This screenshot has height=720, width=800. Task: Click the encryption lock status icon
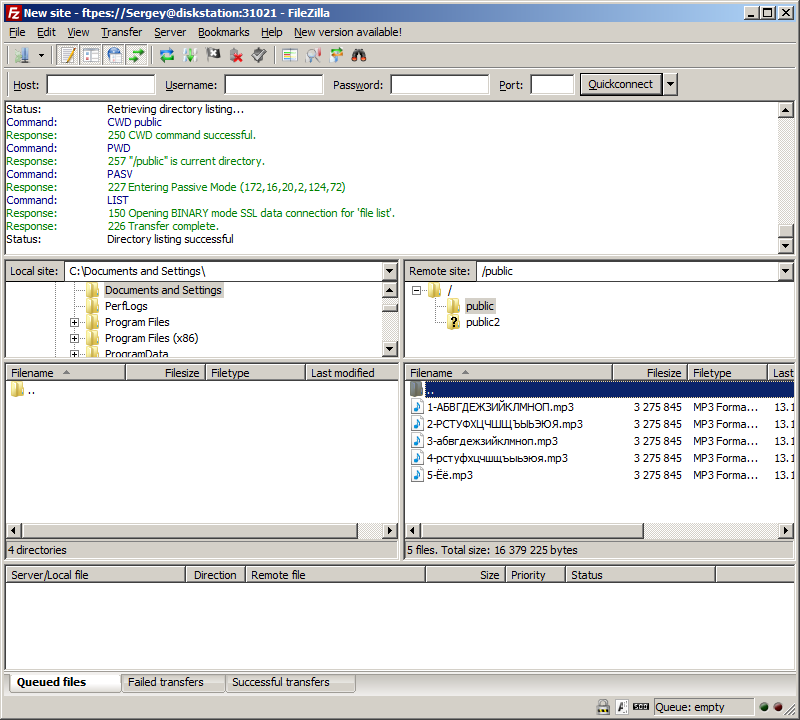pos(603,707)
